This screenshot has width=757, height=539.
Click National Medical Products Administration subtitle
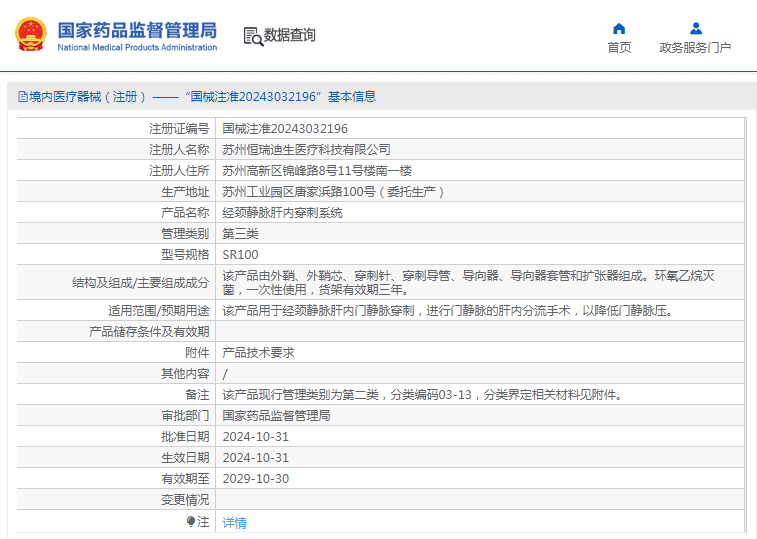[x=137, y=47]
